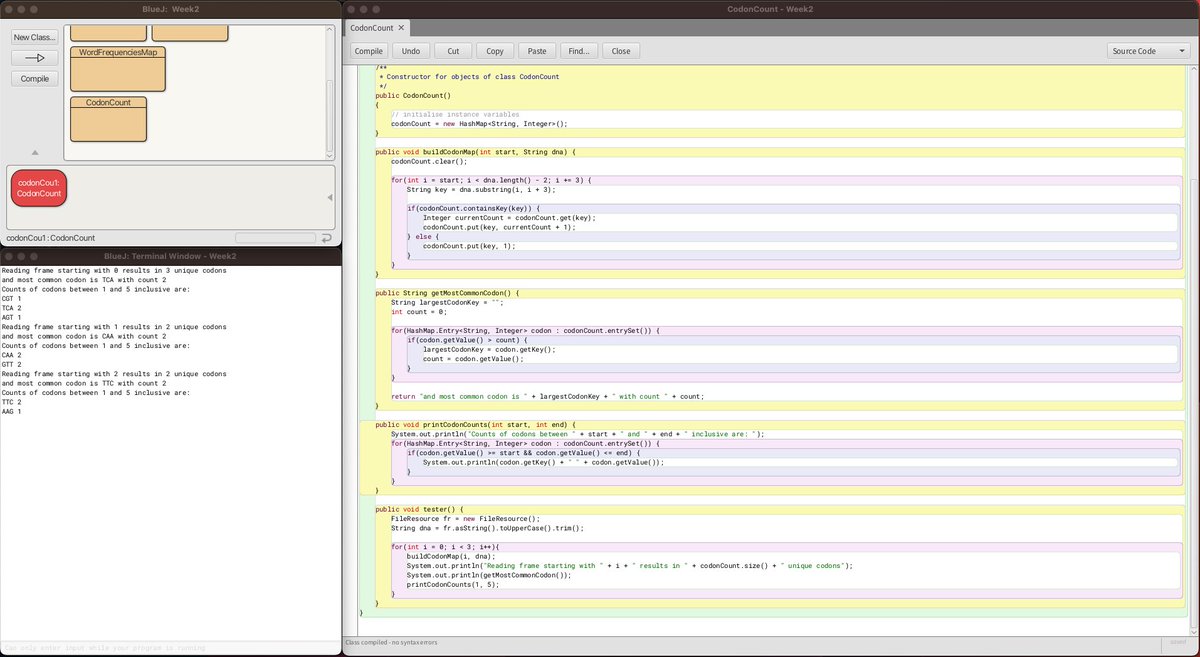Viewport: 1200px width, 657px height.
Task: Click the 'codonCount.clear();' line
Action: pyautogui.click(x=429, y=161)
